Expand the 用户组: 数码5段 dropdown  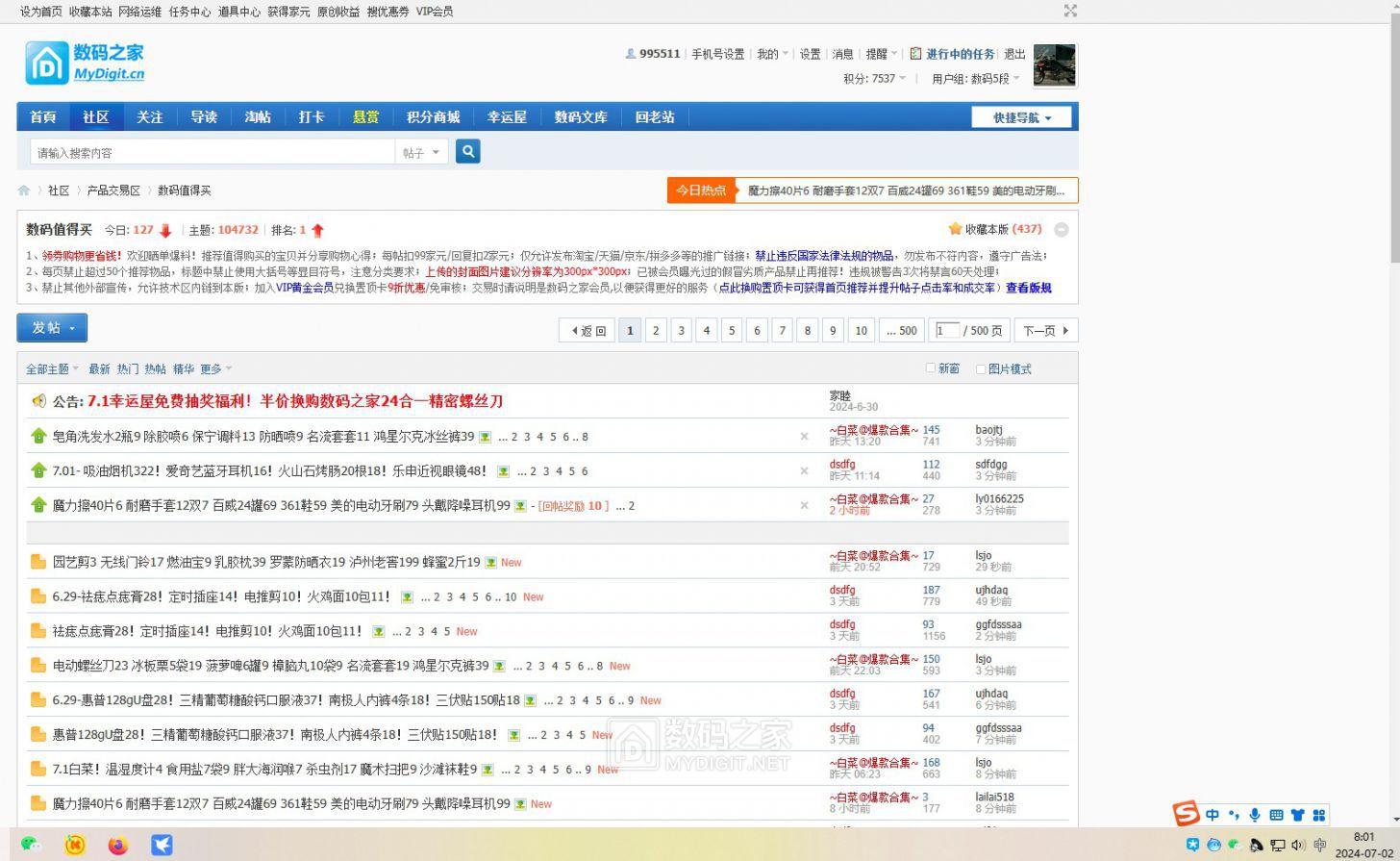(975, 79)
